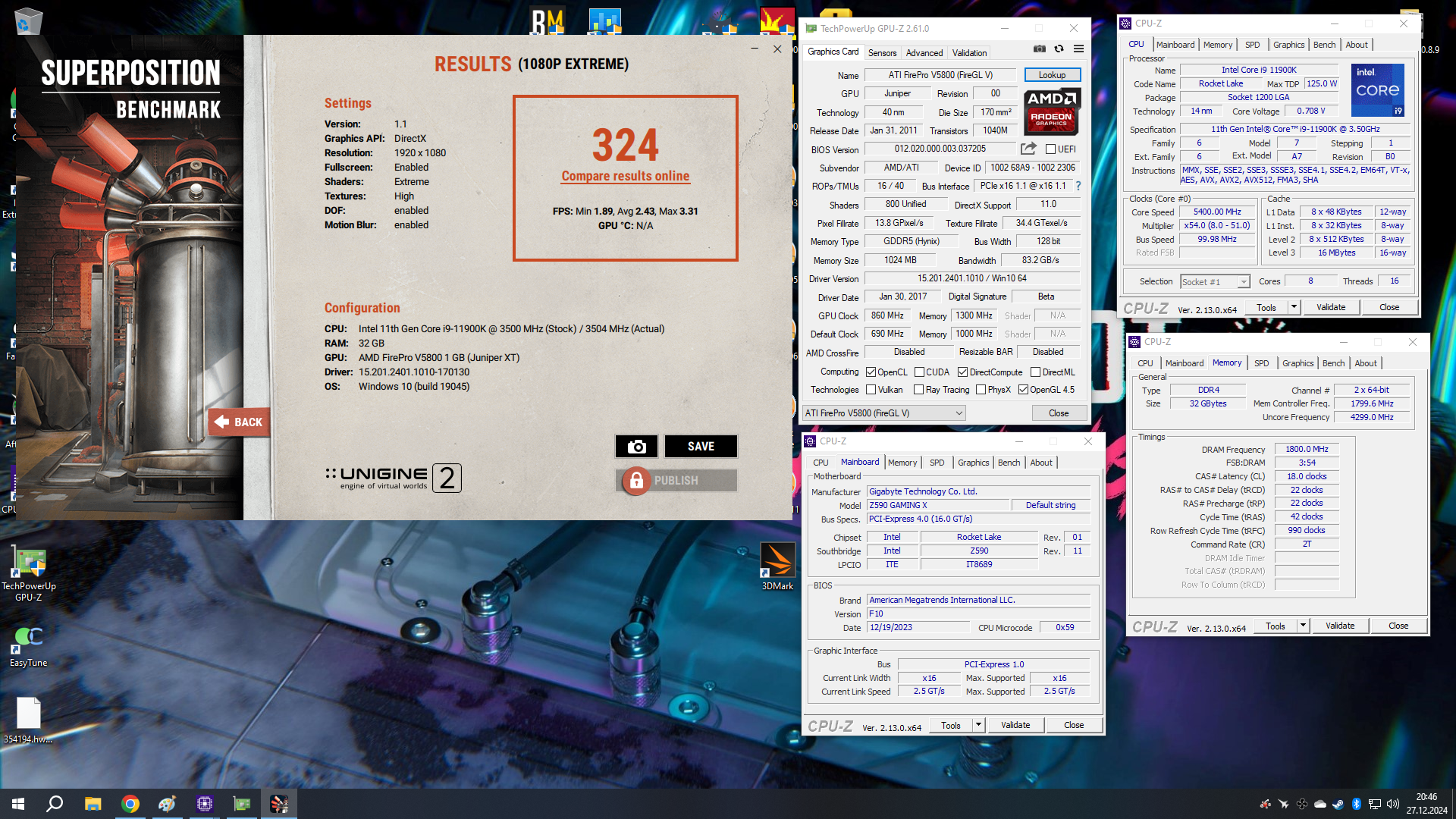Refresh GPU-Z data with refresh icon
This screenshot has height=819, width=1456.
point(1059,49)
